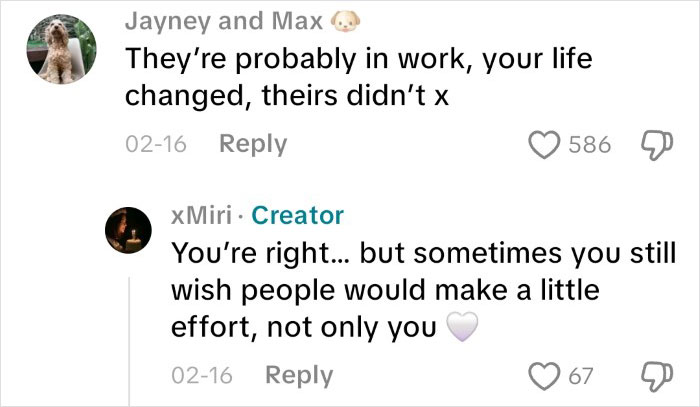The height and width of the screenshot is (407, 700).
Task: Reply to xMiri's creator comment
Action: [x=299, y=376]
